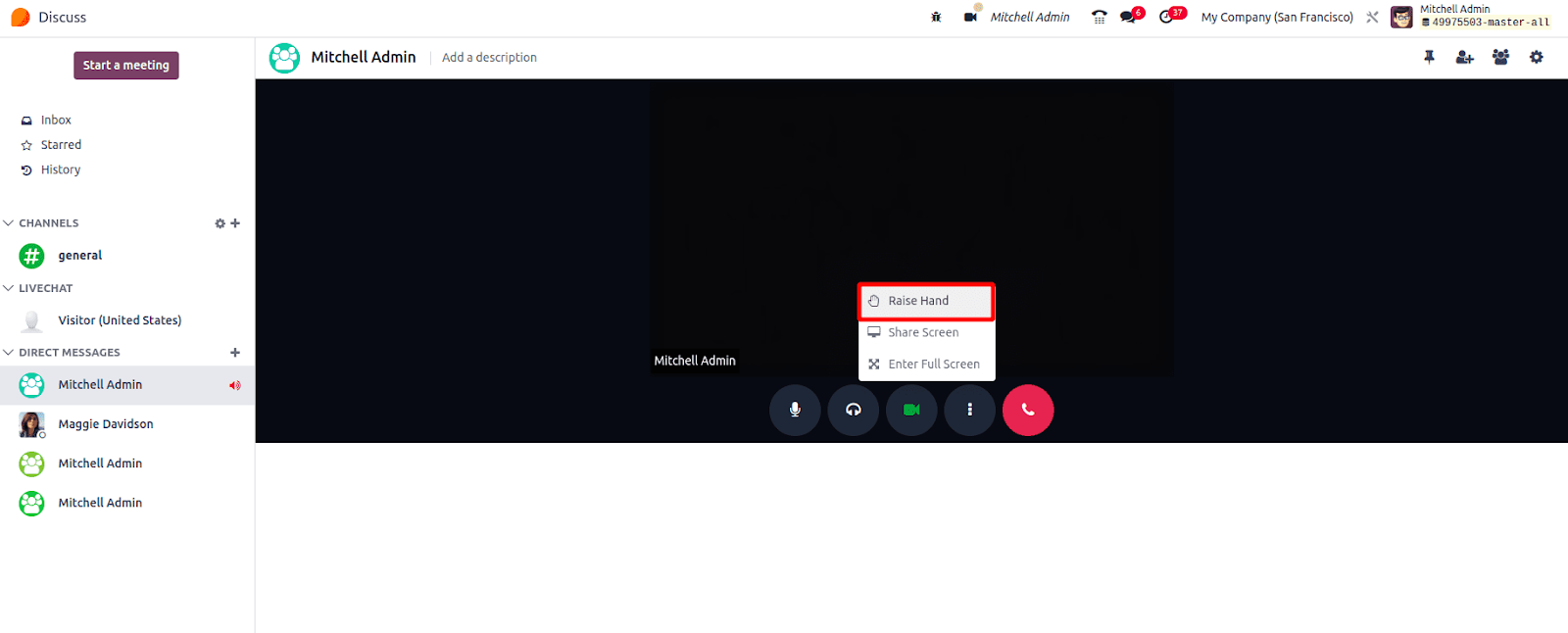Open the pinned messages pin icon
This screenshot has height=633, width=1568.
[x=1429, y=58]
